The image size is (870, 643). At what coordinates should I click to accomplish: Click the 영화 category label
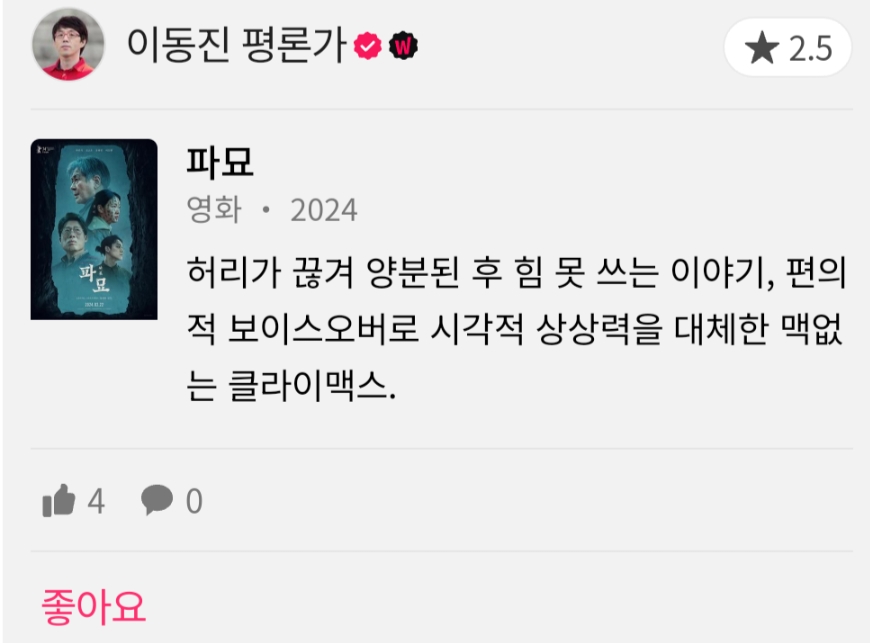coord(214,210)
